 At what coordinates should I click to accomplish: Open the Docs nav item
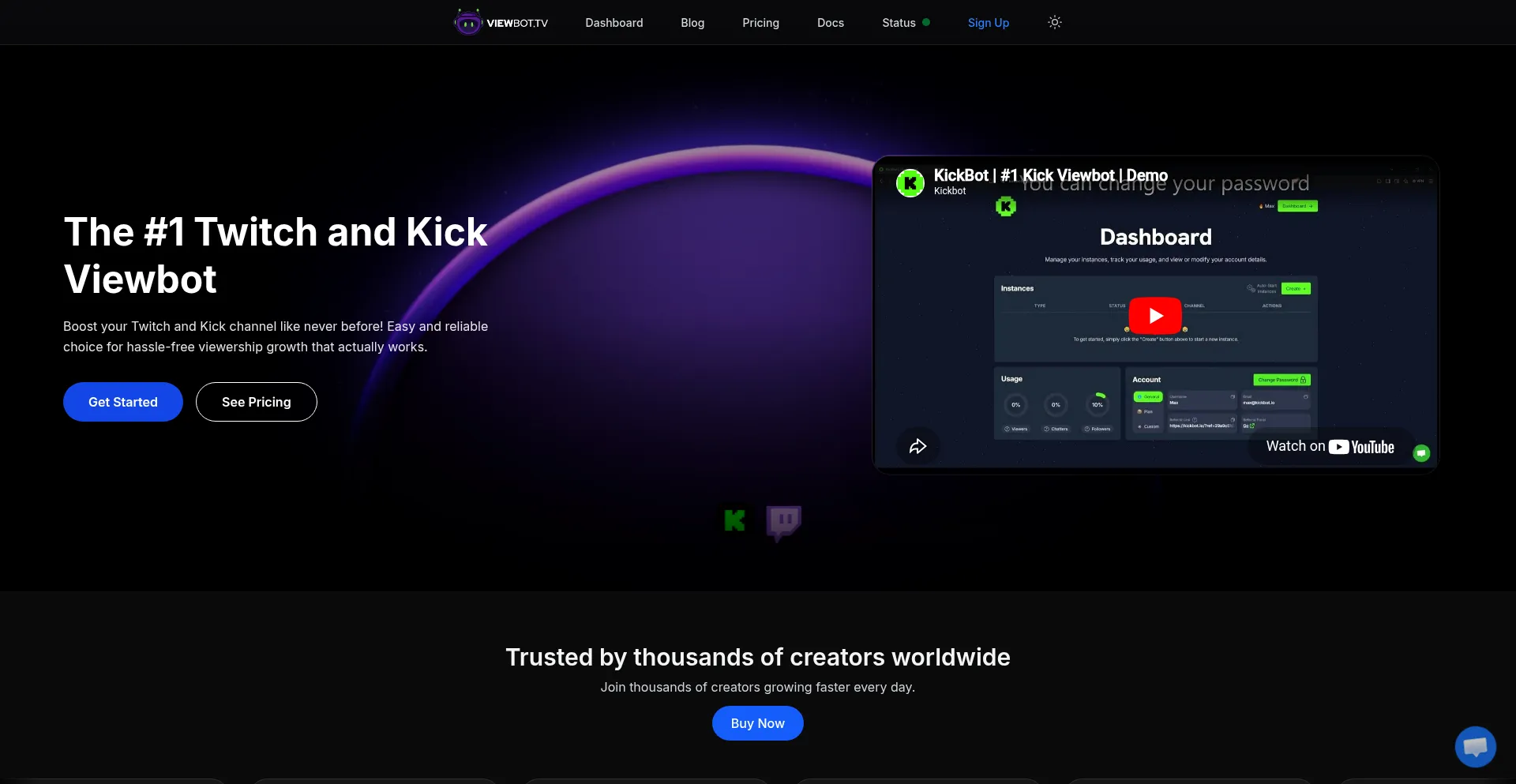point(831,23)
